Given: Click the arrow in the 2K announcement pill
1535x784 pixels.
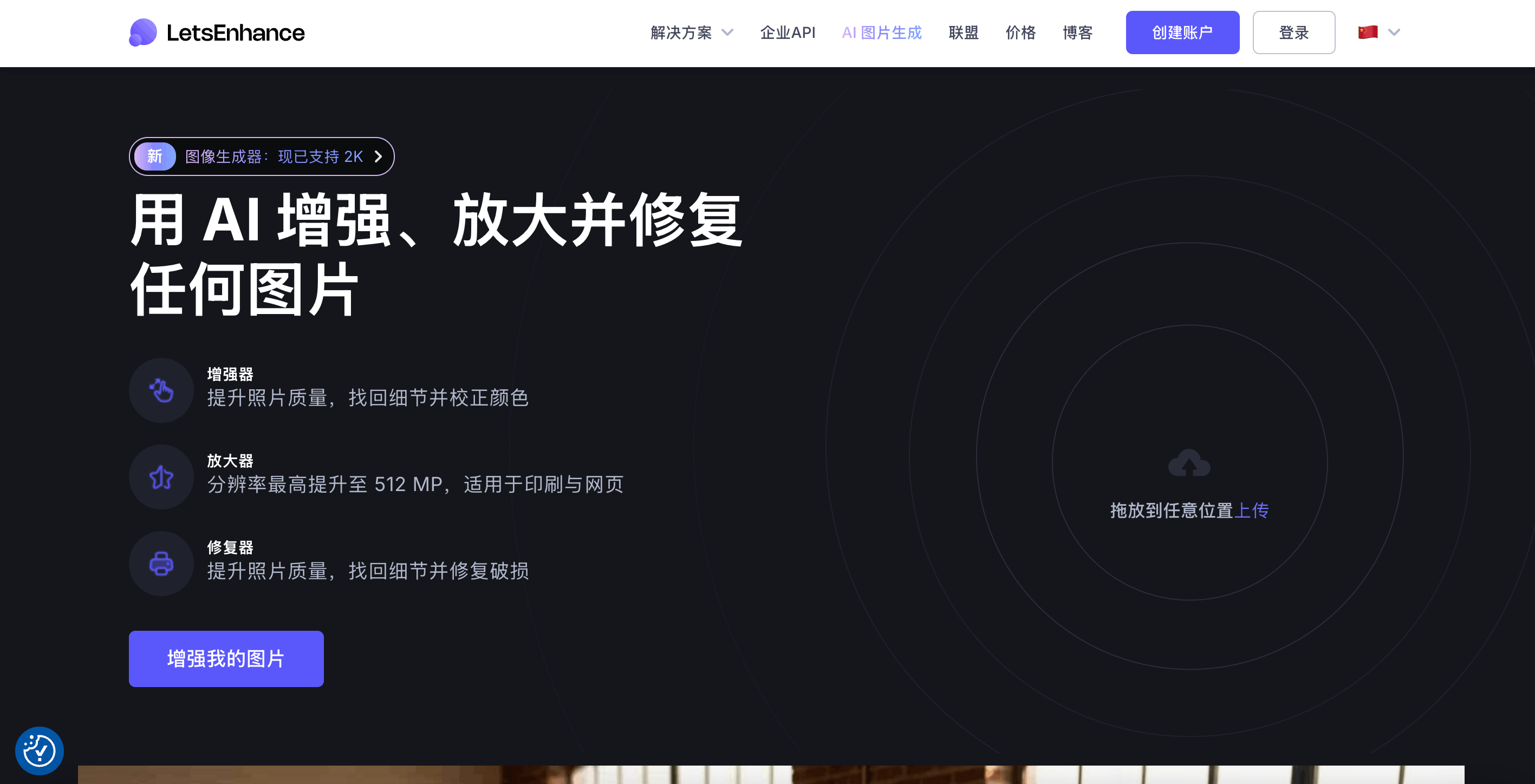Looking at the screenshot, I should 379,156.
